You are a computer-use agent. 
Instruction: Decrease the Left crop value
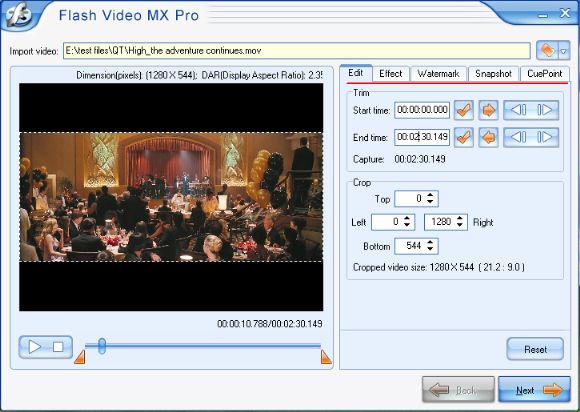(x=407, y=225)
